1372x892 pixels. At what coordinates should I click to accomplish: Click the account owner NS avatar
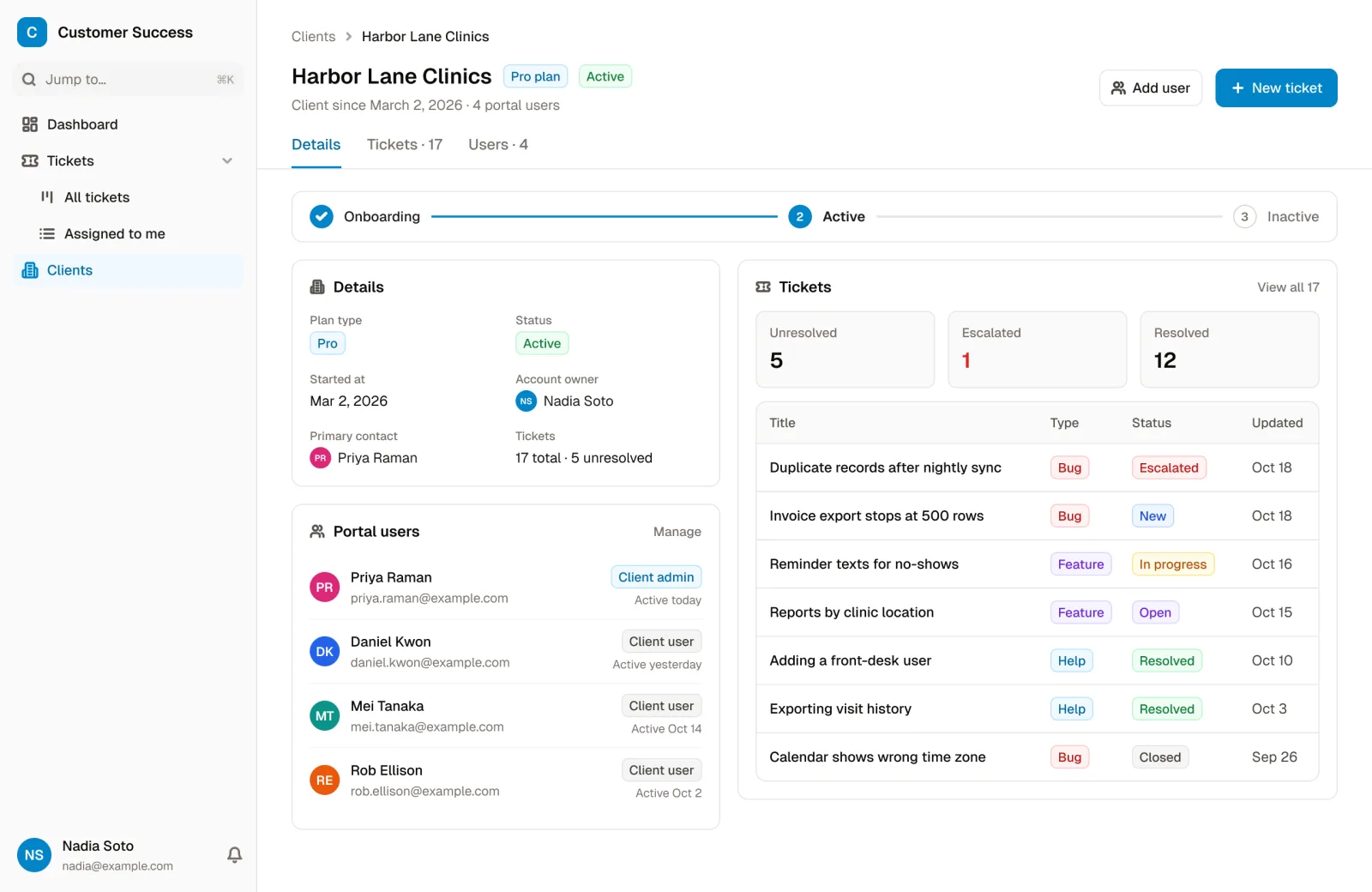click(526, 401)
